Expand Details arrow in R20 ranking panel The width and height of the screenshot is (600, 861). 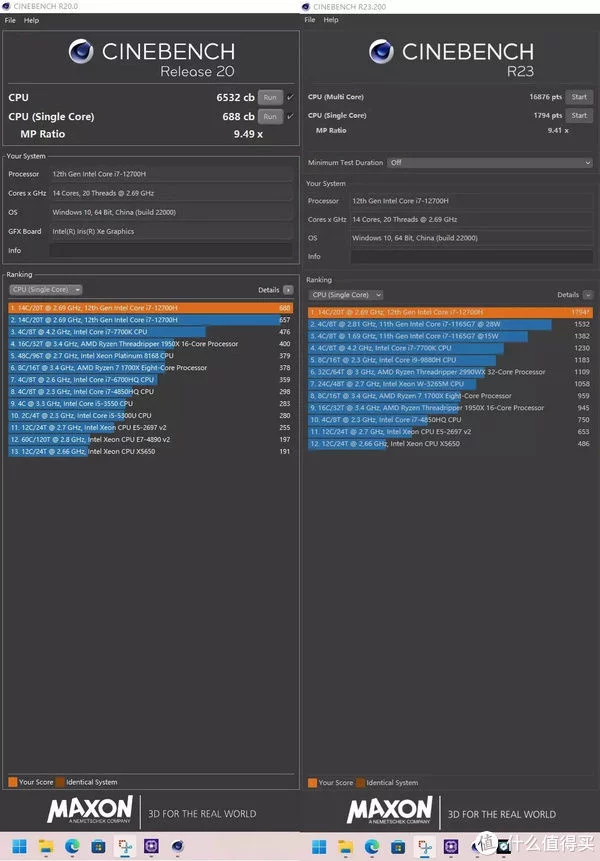click(x=288, y=290)
